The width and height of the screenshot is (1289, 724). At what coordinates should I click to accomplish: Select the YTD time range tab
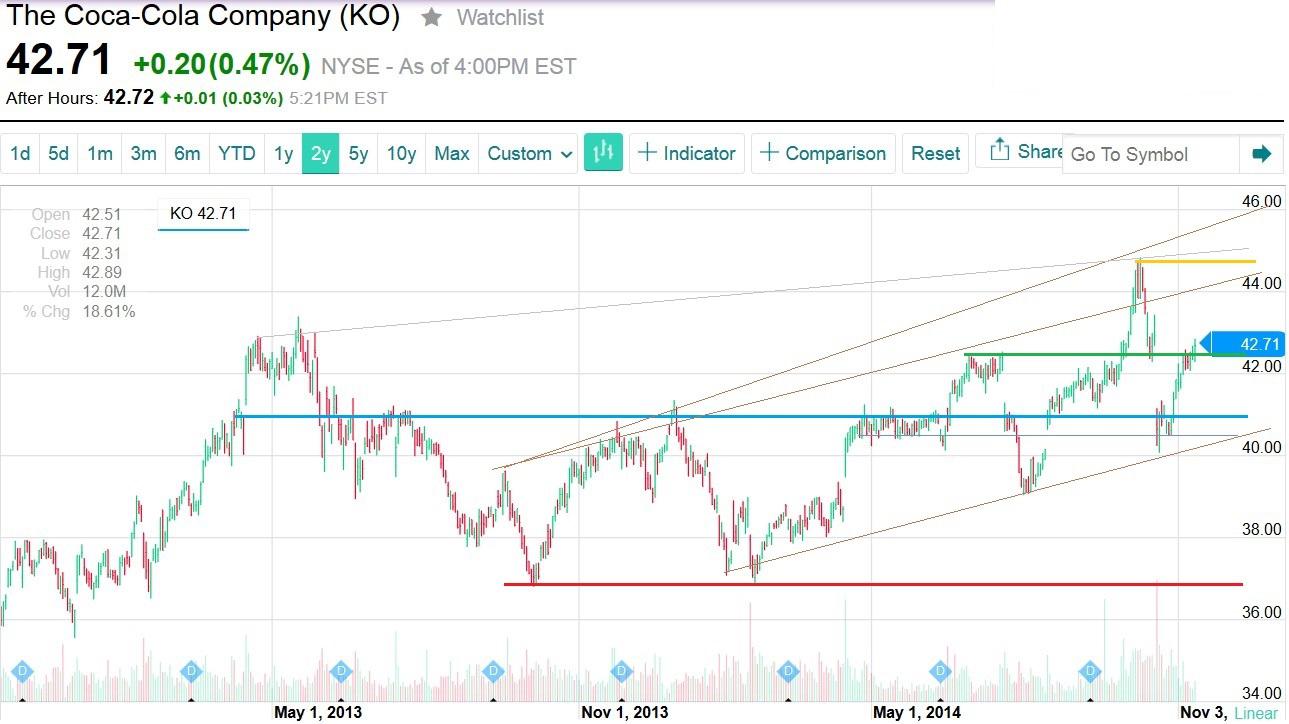(236, 153)
